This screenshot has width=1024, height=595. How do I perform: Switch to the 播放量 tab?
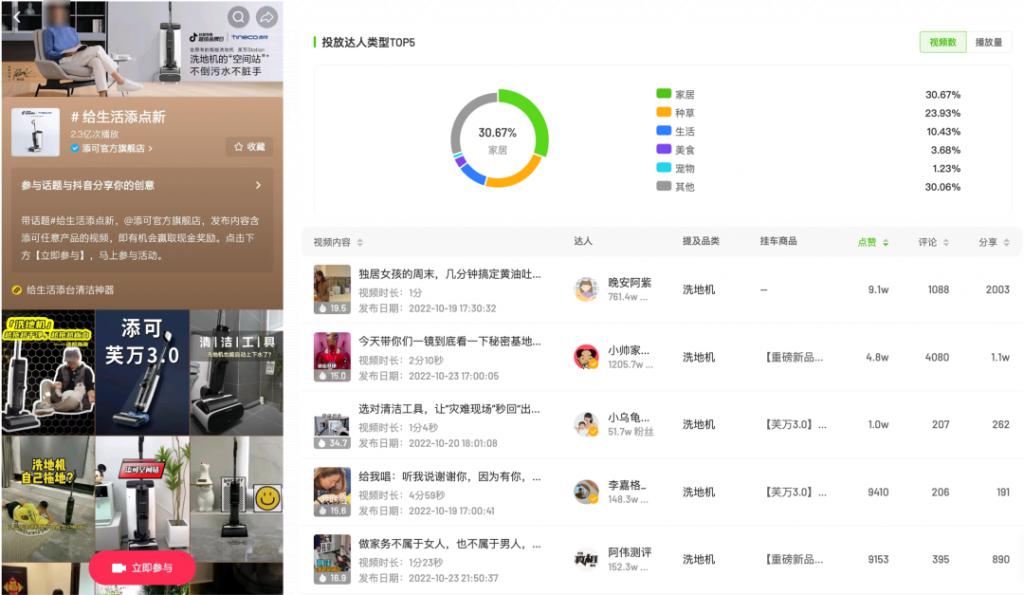pyautogui.click(x=989, y=42)
